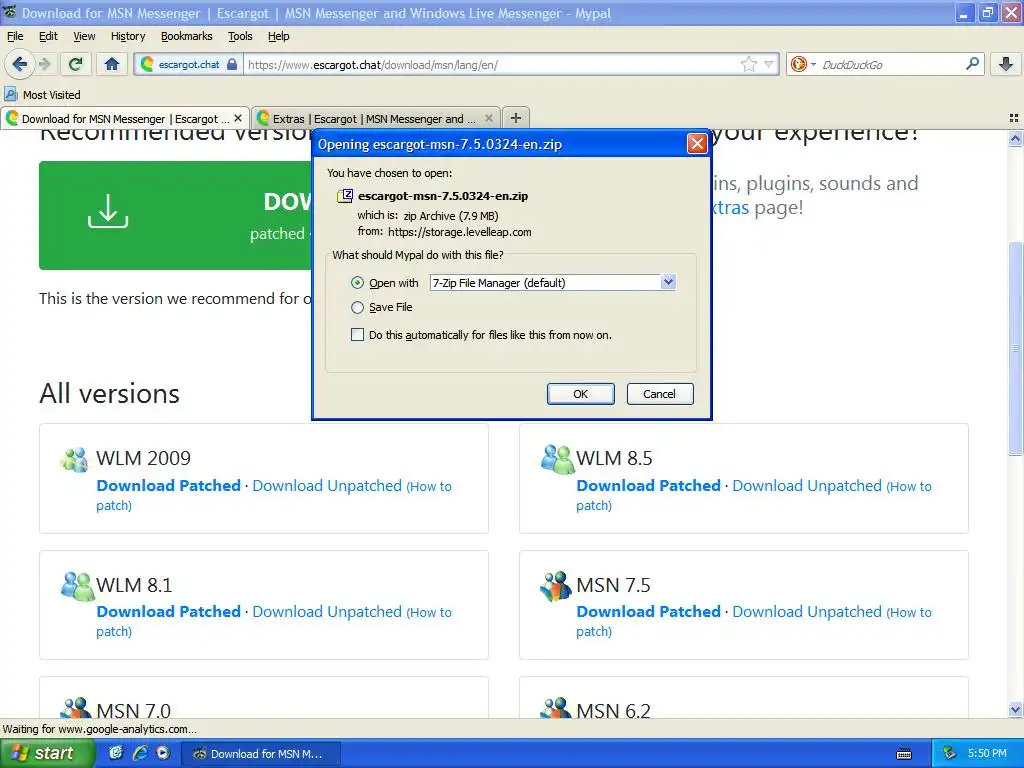The width and height of the screenshot is (1024, 768).
Task: Bookmark this page with the star icon
Action: click(748, 64)
